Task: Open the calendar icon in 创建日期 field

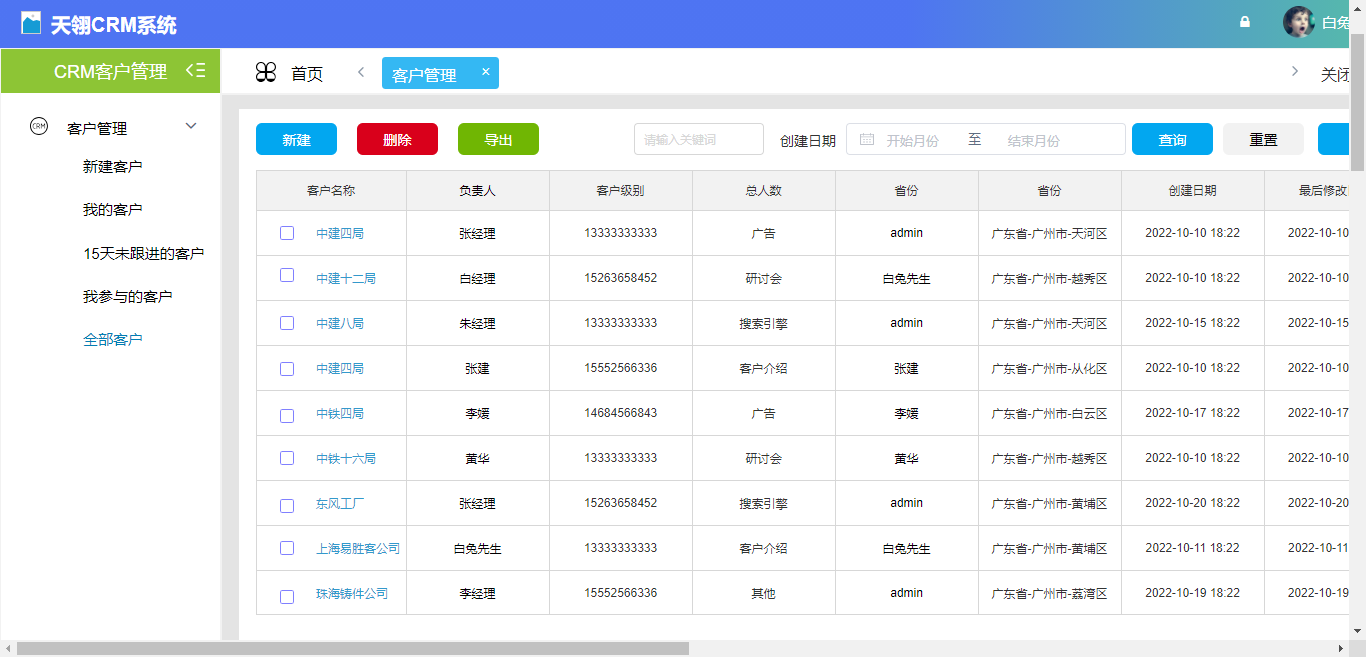Action: [864, 139]
